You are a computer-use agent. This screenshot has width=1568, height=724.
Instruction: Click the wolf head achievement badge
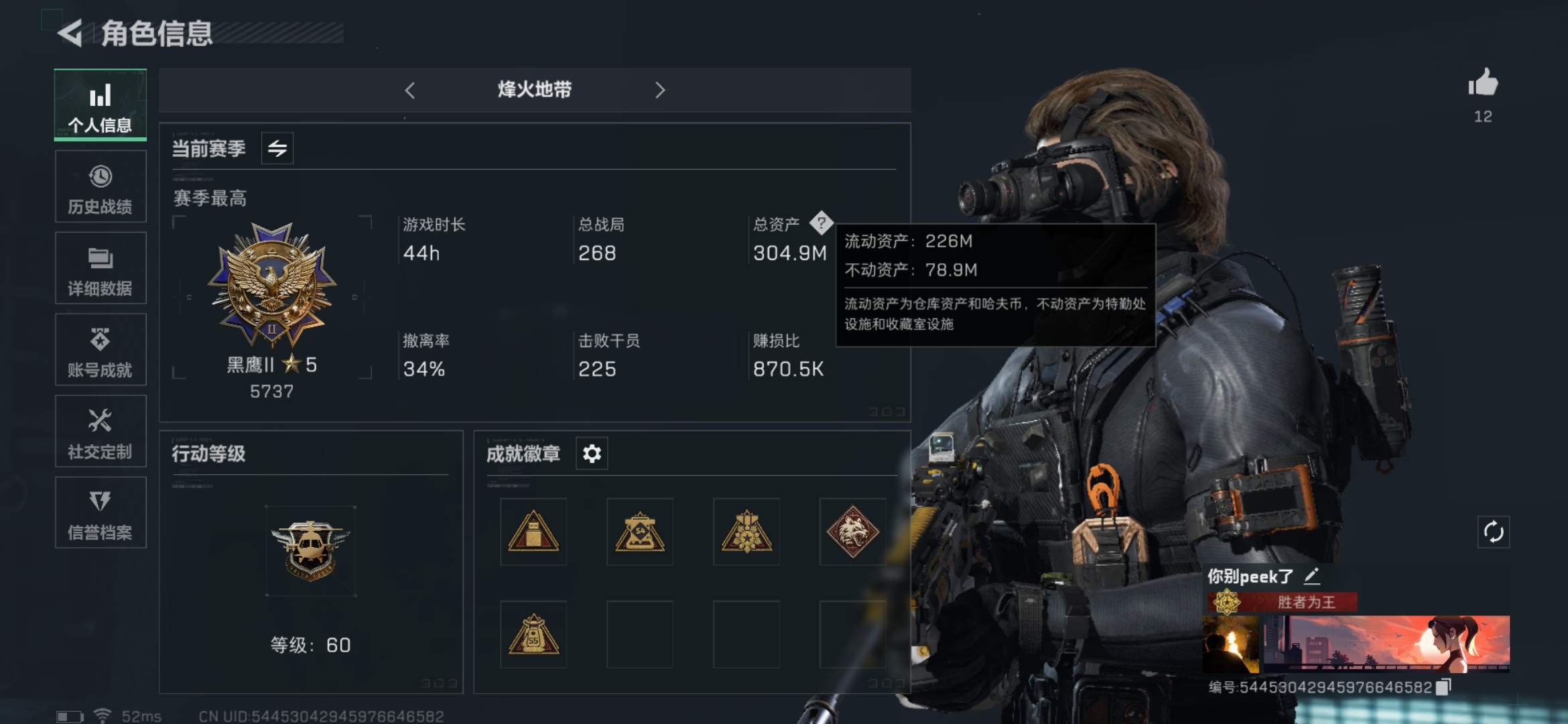click(852, 532)
